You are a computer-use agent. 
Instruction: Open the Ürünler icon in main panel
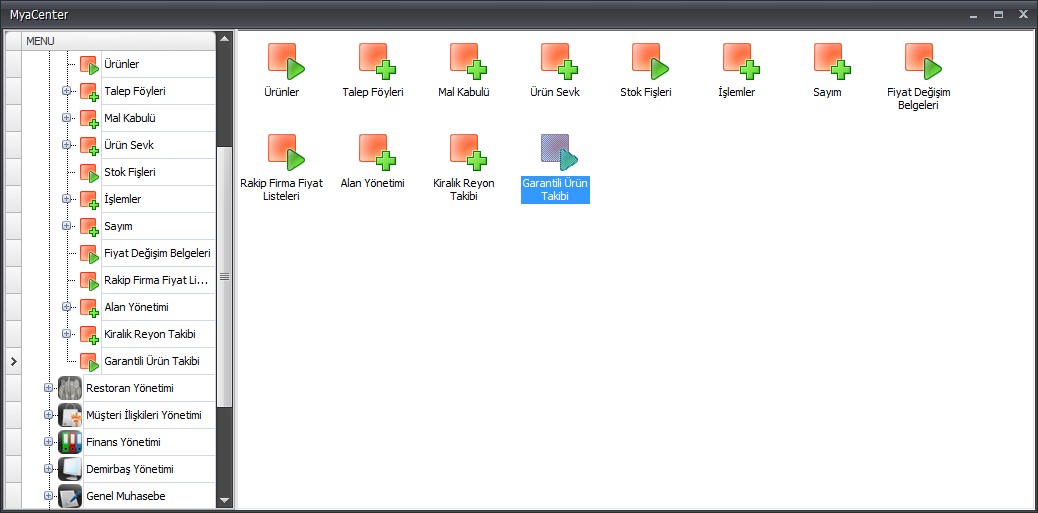(x=286, y=61)
